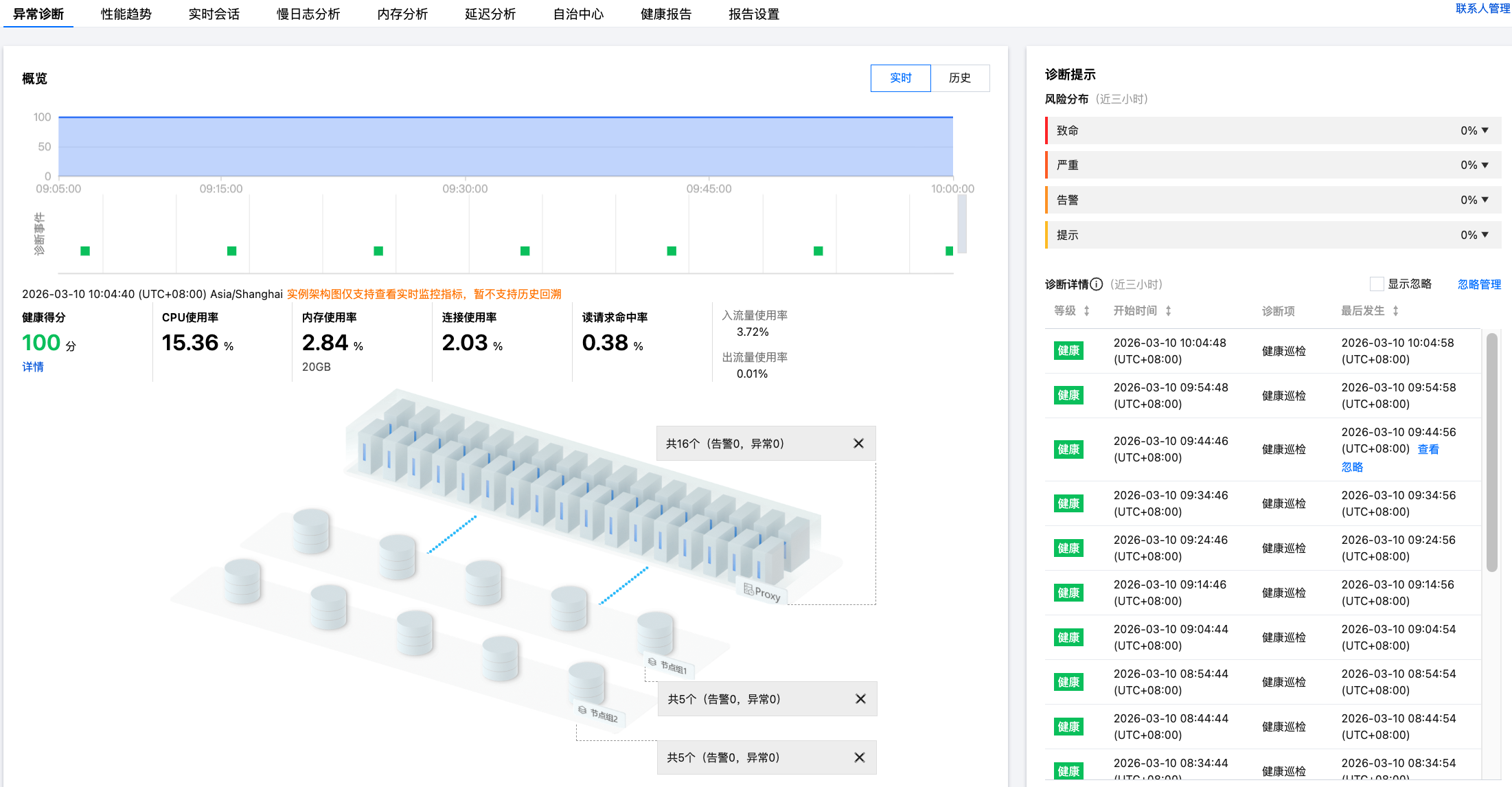Sort diagnosis table by 等级 column
The width and height of the screenshot is (1512, 787).
coord(1087,311)
